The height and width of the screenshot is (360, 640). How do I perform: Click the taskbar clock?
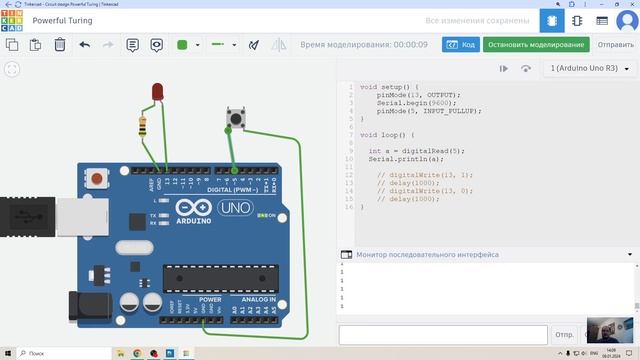point(611,353)
